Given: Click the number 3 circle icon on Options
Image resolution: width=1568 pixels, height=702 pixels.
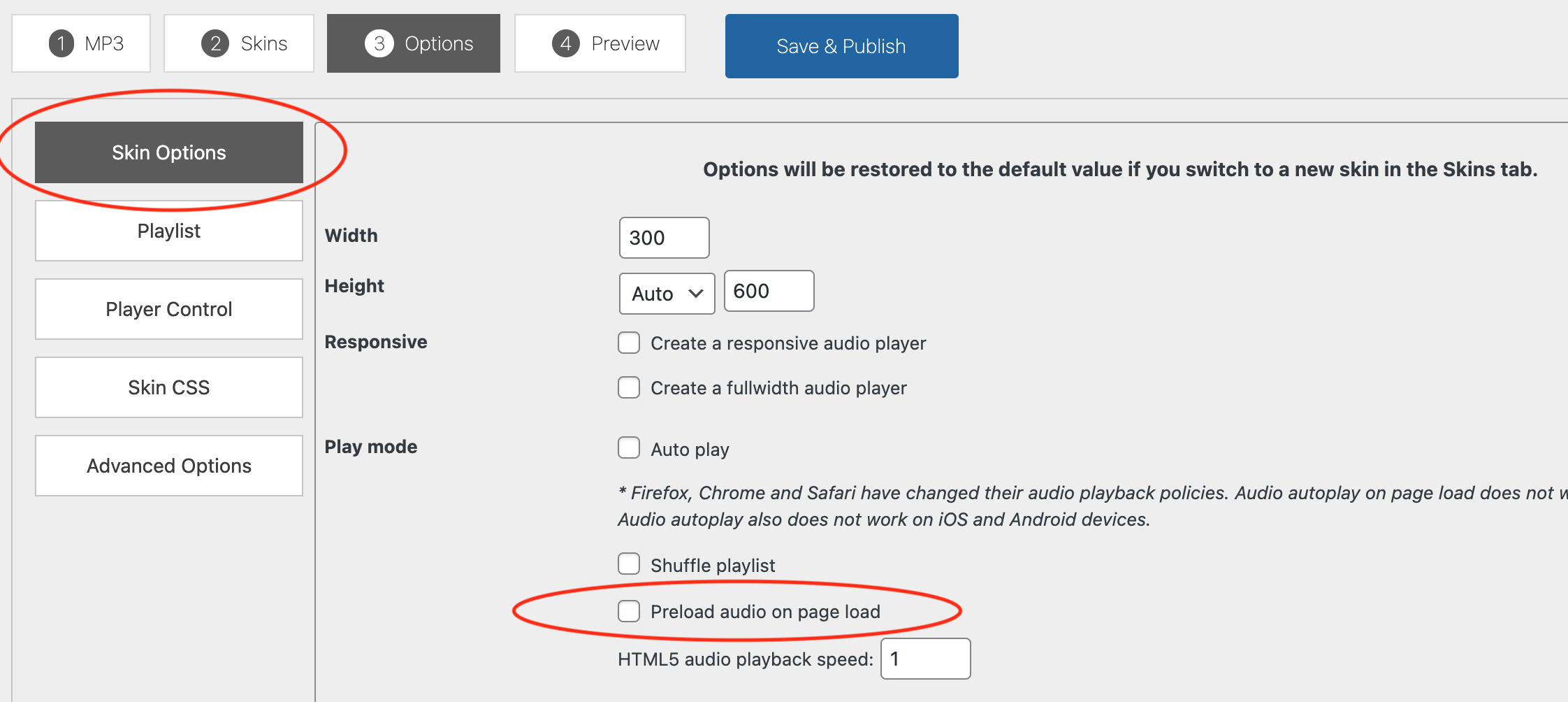Looking at the screenshot, I should tap(379, 43).
